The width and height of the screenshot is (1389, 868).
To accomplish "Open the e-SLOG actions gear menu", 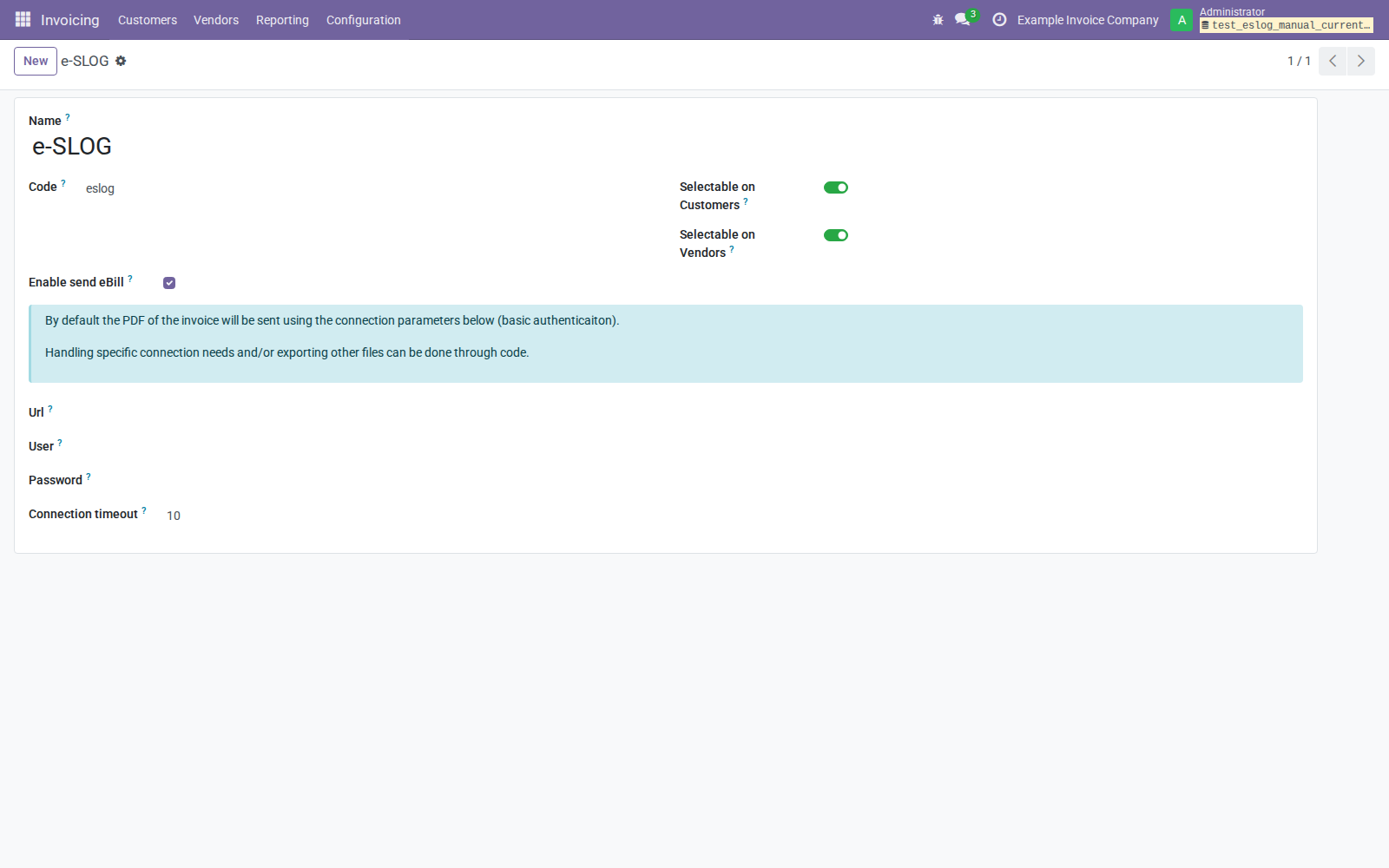I will tap(121, 61).
